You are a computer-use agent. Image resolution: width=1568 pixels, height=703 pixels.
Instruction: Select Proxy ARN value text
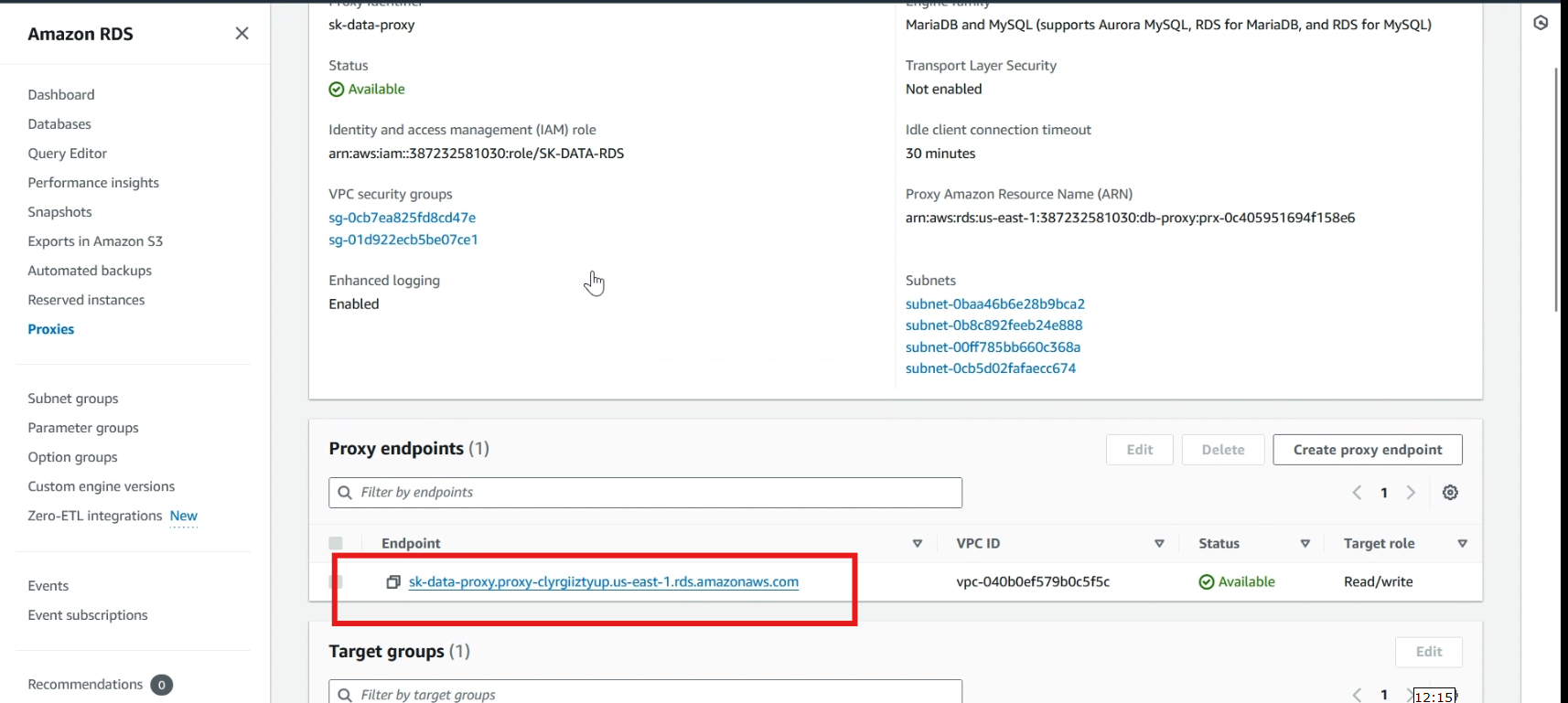coord(1131,218)
